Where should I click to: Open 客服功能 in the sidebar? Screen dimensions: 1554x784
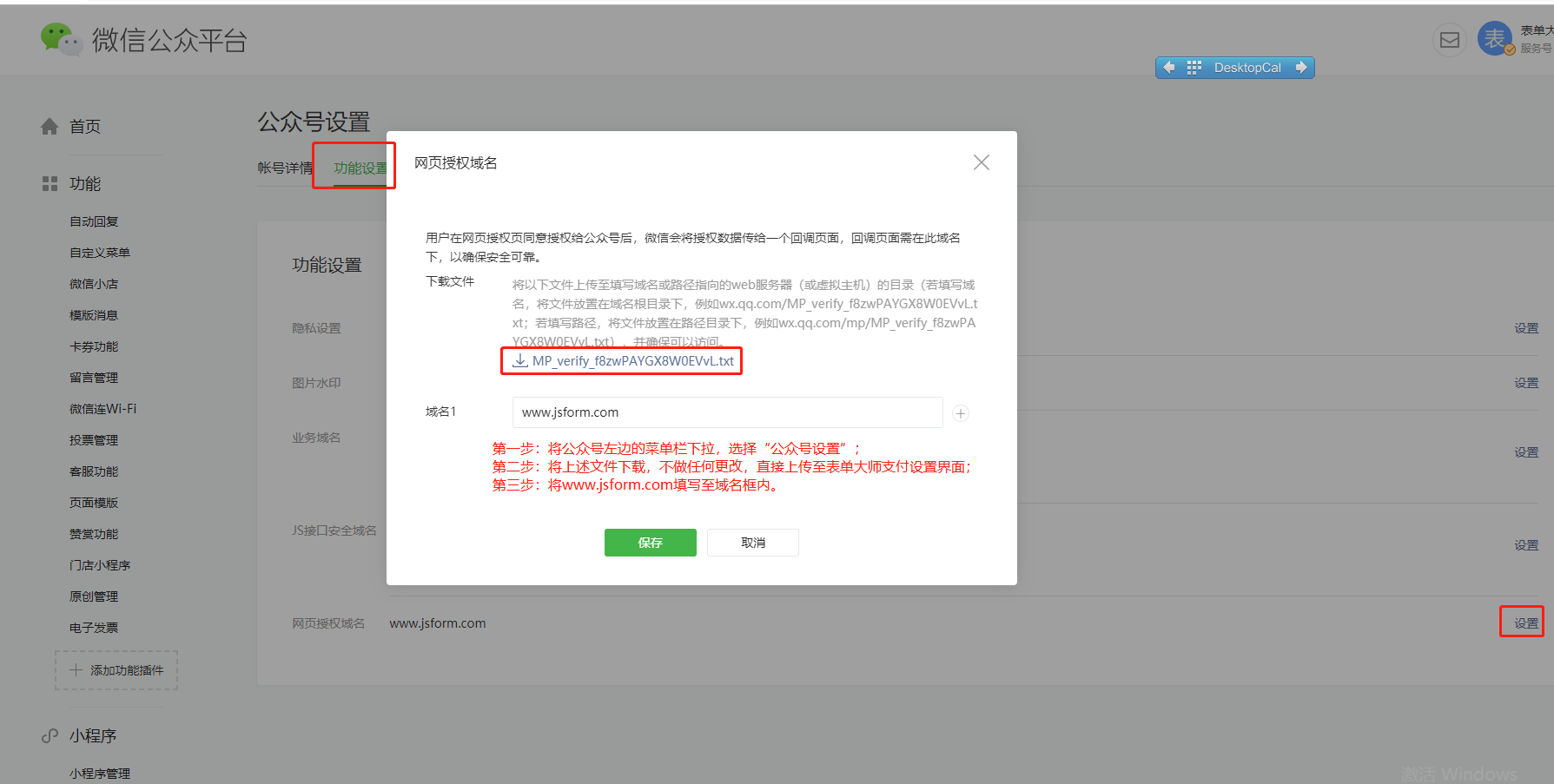94,471
